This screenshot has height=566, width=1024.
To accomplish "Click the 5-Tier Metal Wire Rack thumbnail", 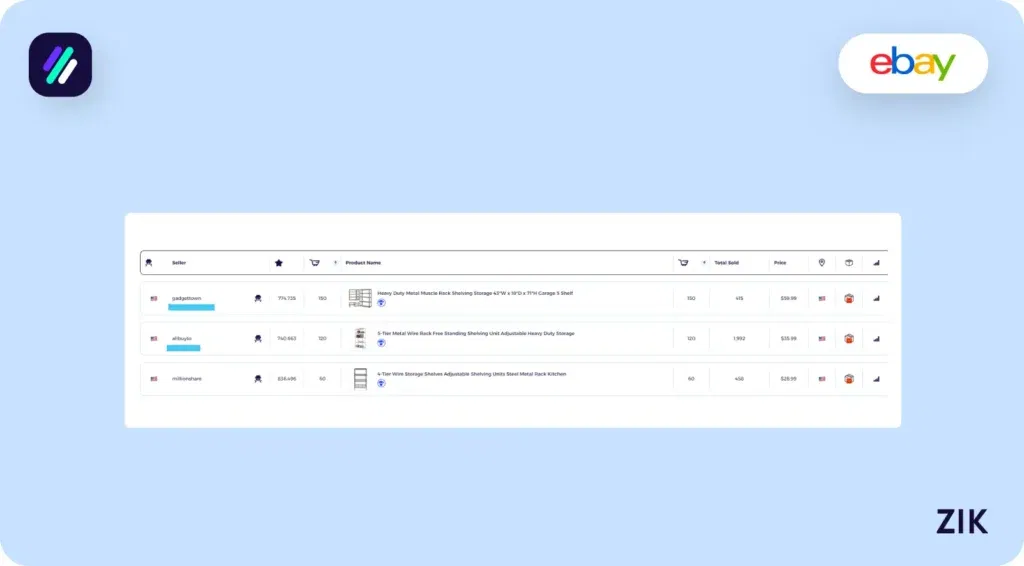I will pos(360,338).
